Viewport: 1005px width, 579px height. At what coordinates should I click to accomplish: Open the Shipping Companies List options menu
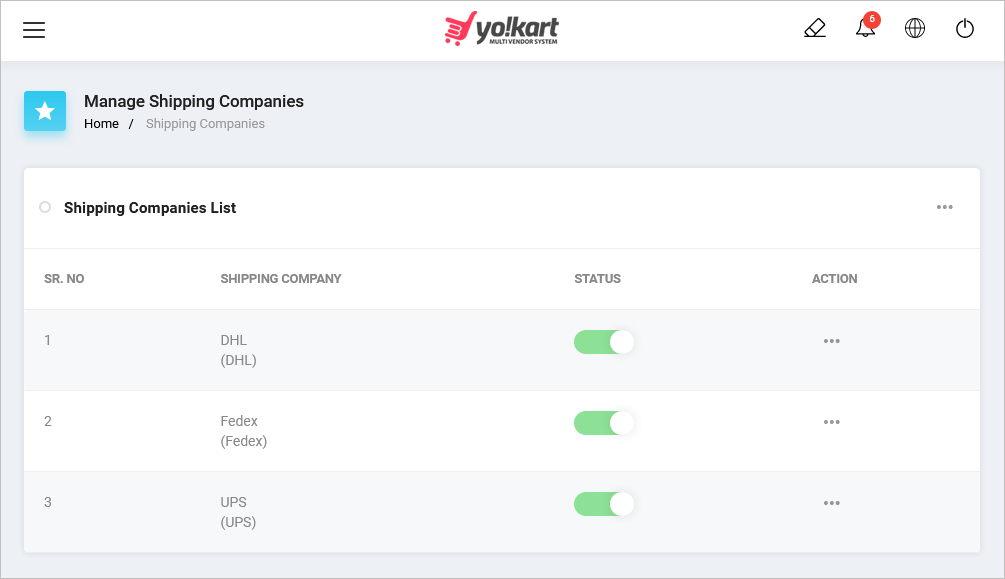[944, 207]
